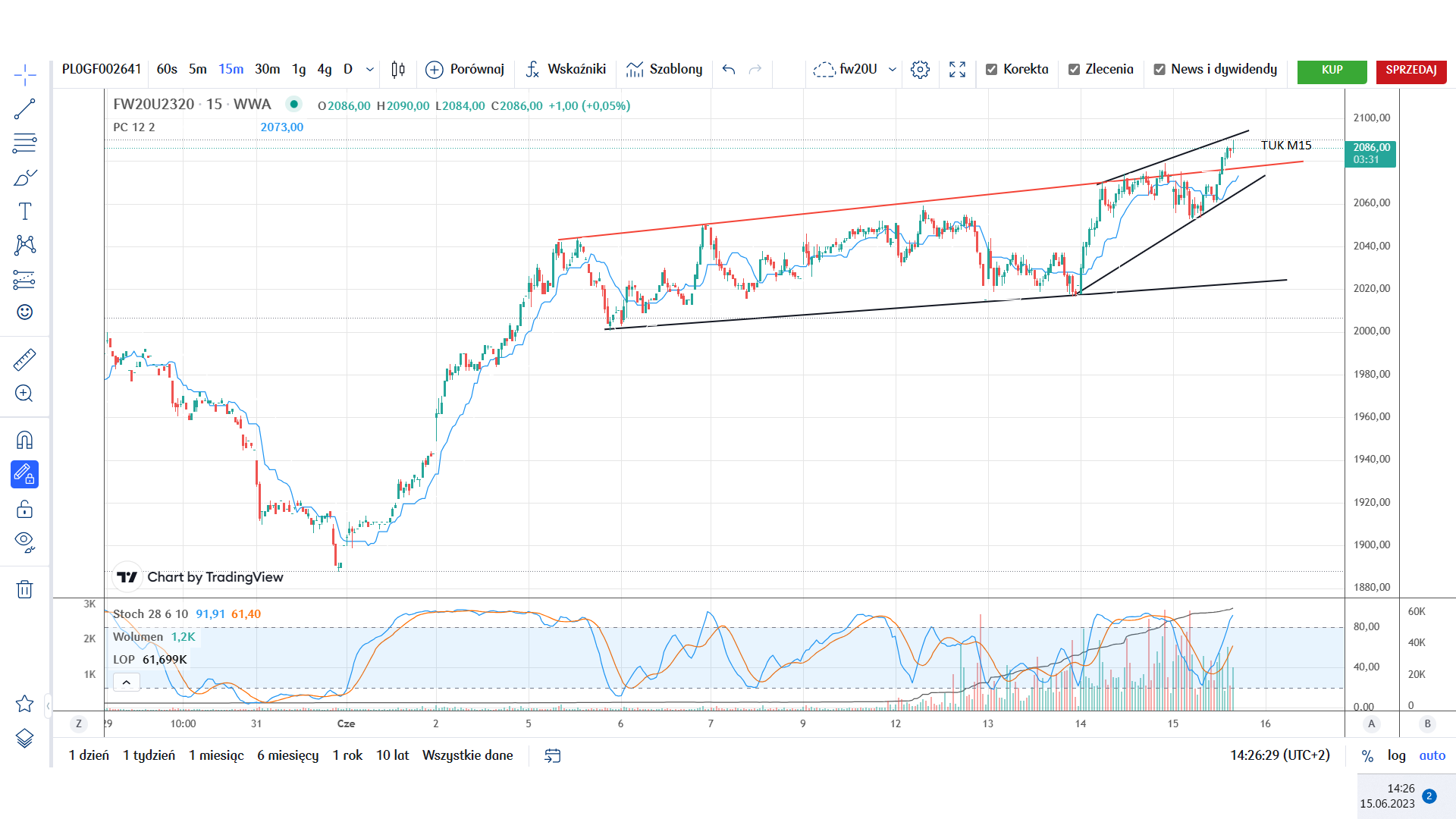Open candlestick chart type selector
Screen dimensions: 1456x819
[398, 70]
